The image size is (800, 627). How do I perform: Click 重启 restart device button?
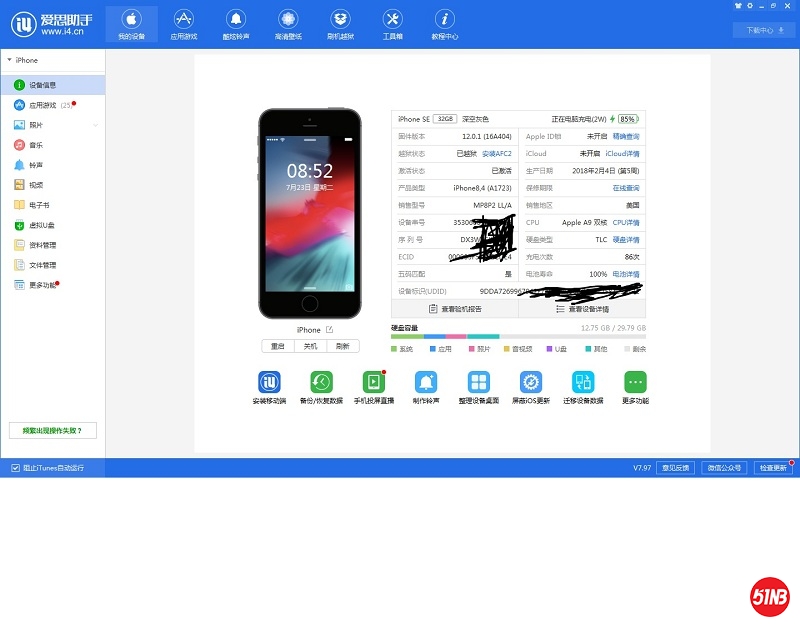[x=278, y=346]
